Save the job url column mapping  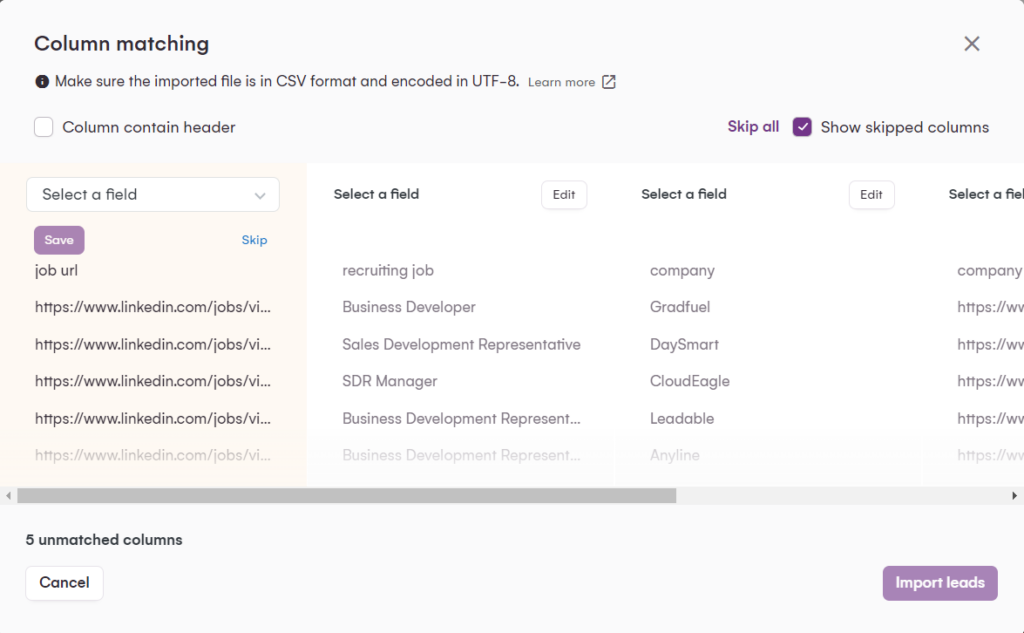(x=59, y=240)
